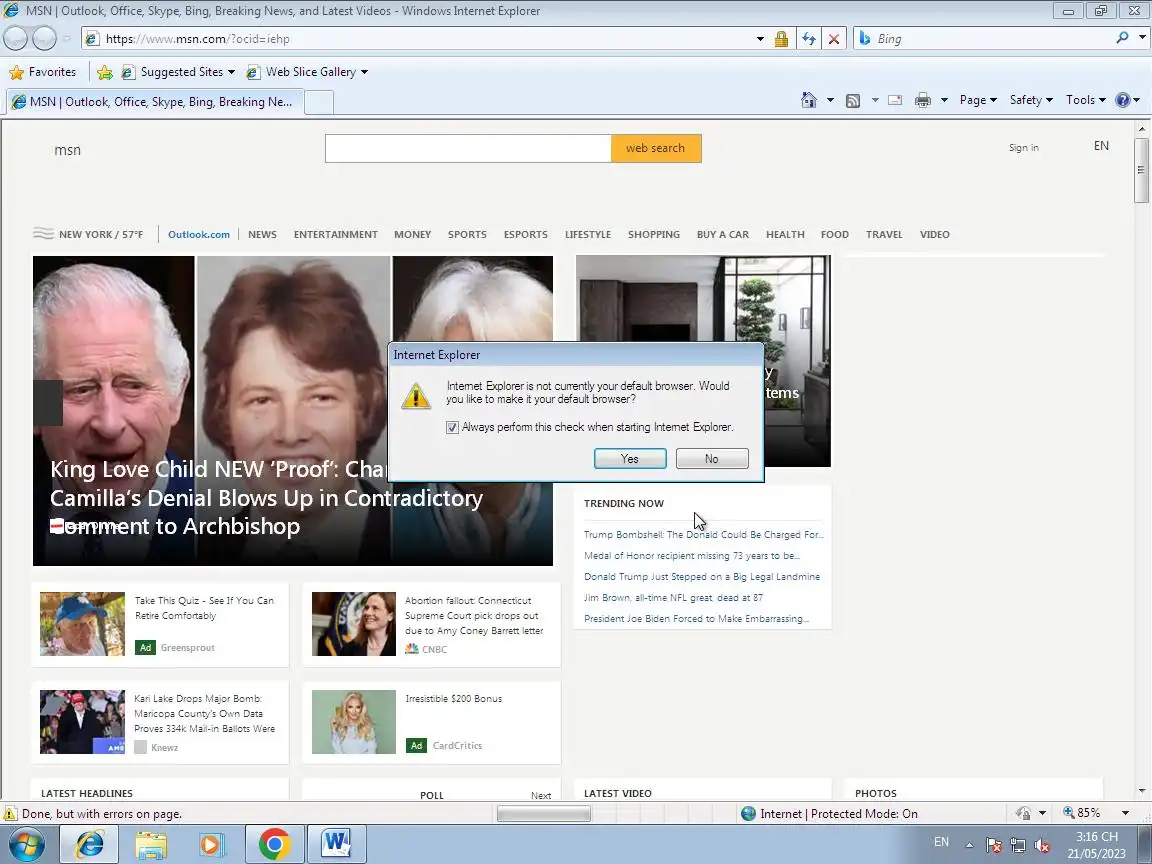
Task: Click the Read Mail envelope icon
Action: (895, 101)
